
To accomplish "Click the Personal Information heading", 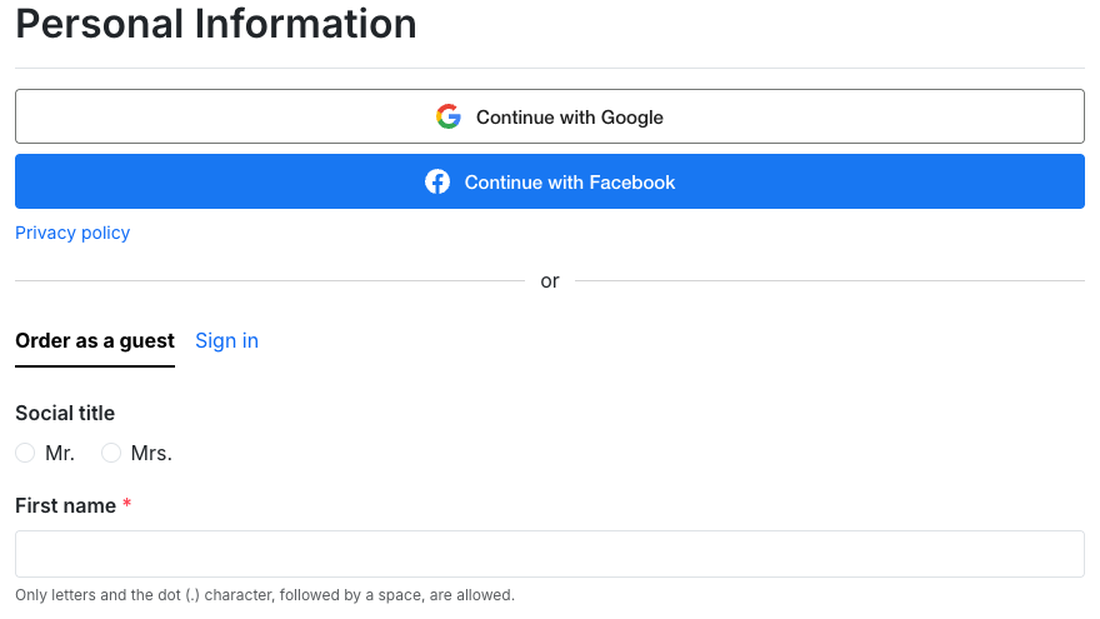I will pyautogui.click(x=216, y=24).
